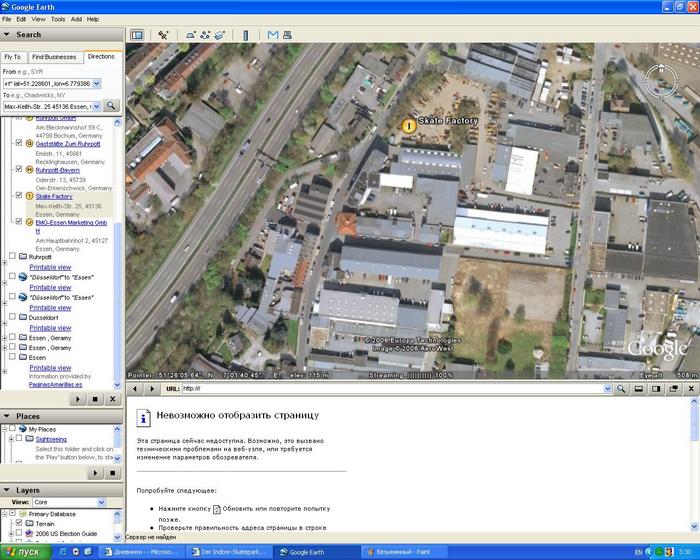Stop the Places panel tour
This screenshot has width=700, height=560.
click(112, 473)
